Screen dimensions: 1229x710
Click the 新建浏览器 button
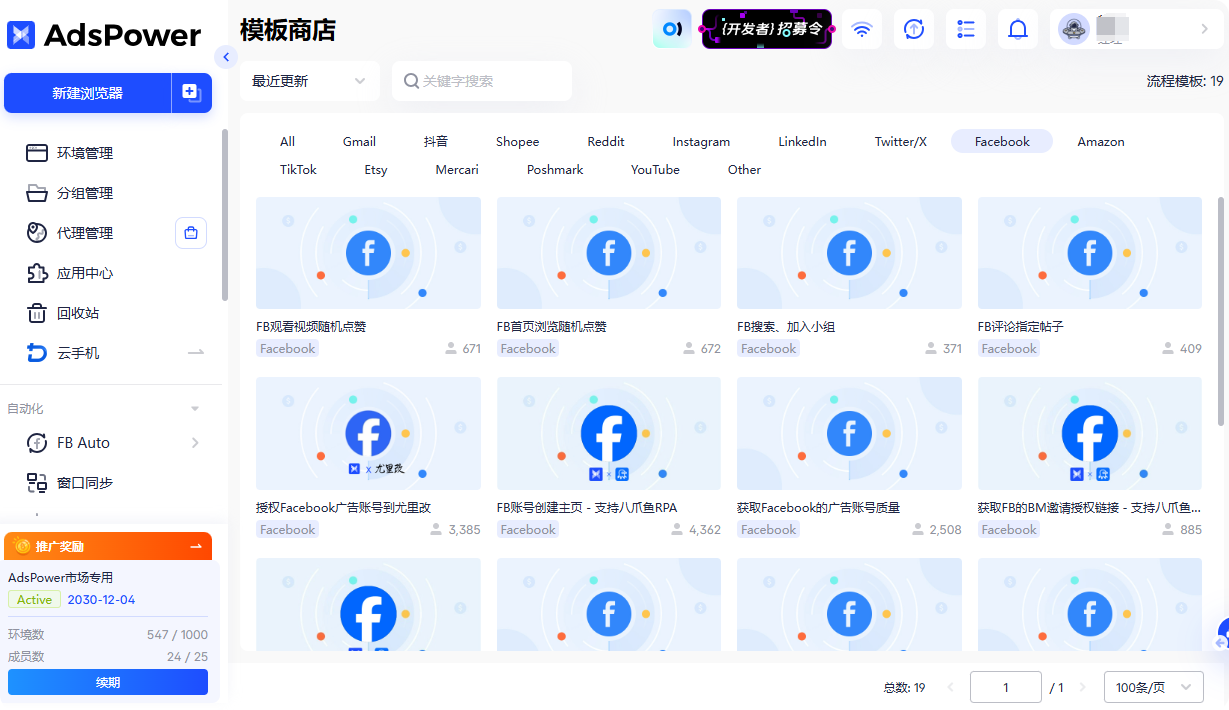click(x=88, y=93)
